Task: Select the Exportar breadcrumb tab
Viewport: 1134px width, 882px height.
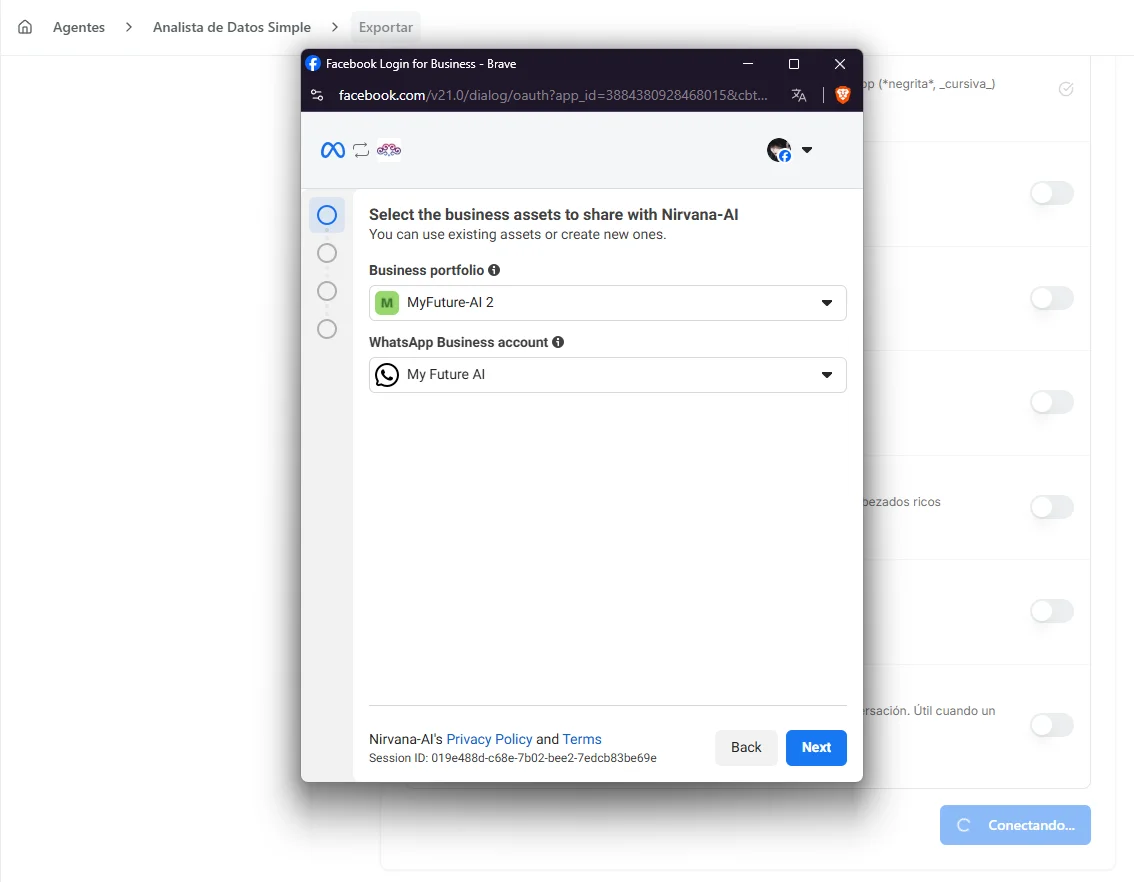Action: point(385,27)
